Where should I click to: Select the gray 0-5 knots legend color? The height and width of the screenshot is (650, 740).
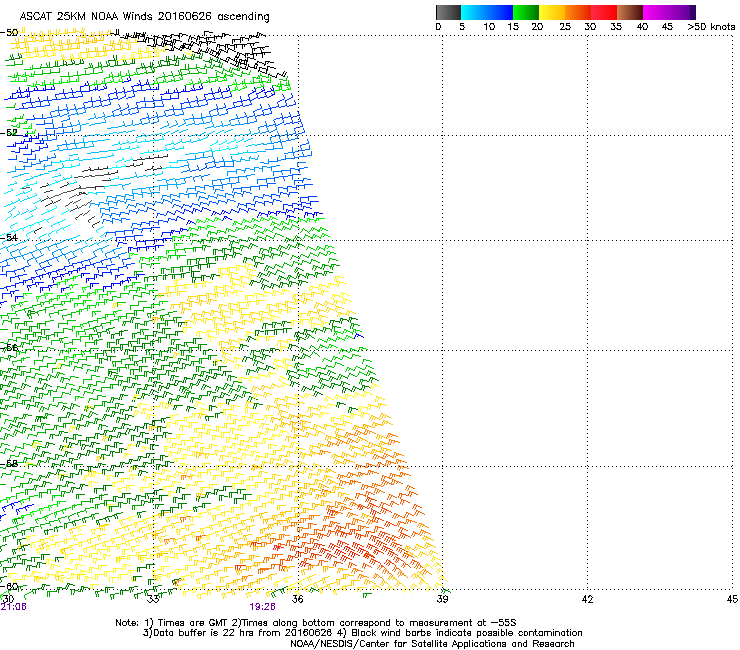448,12
